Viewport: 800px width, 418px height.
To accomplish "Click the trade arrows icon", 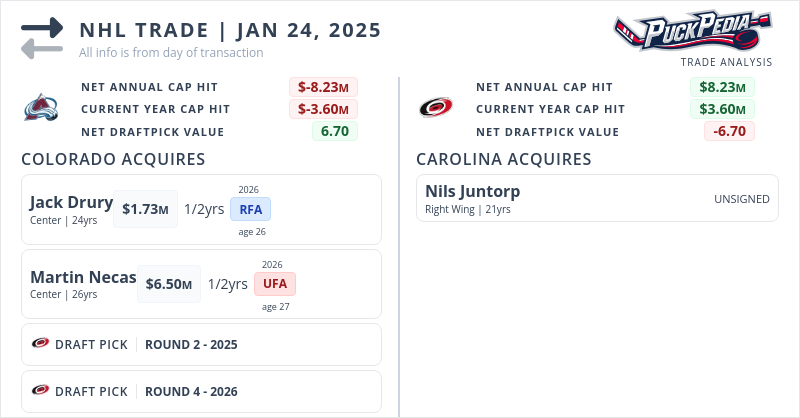I will pyautogui.click(x=42, y=37).
